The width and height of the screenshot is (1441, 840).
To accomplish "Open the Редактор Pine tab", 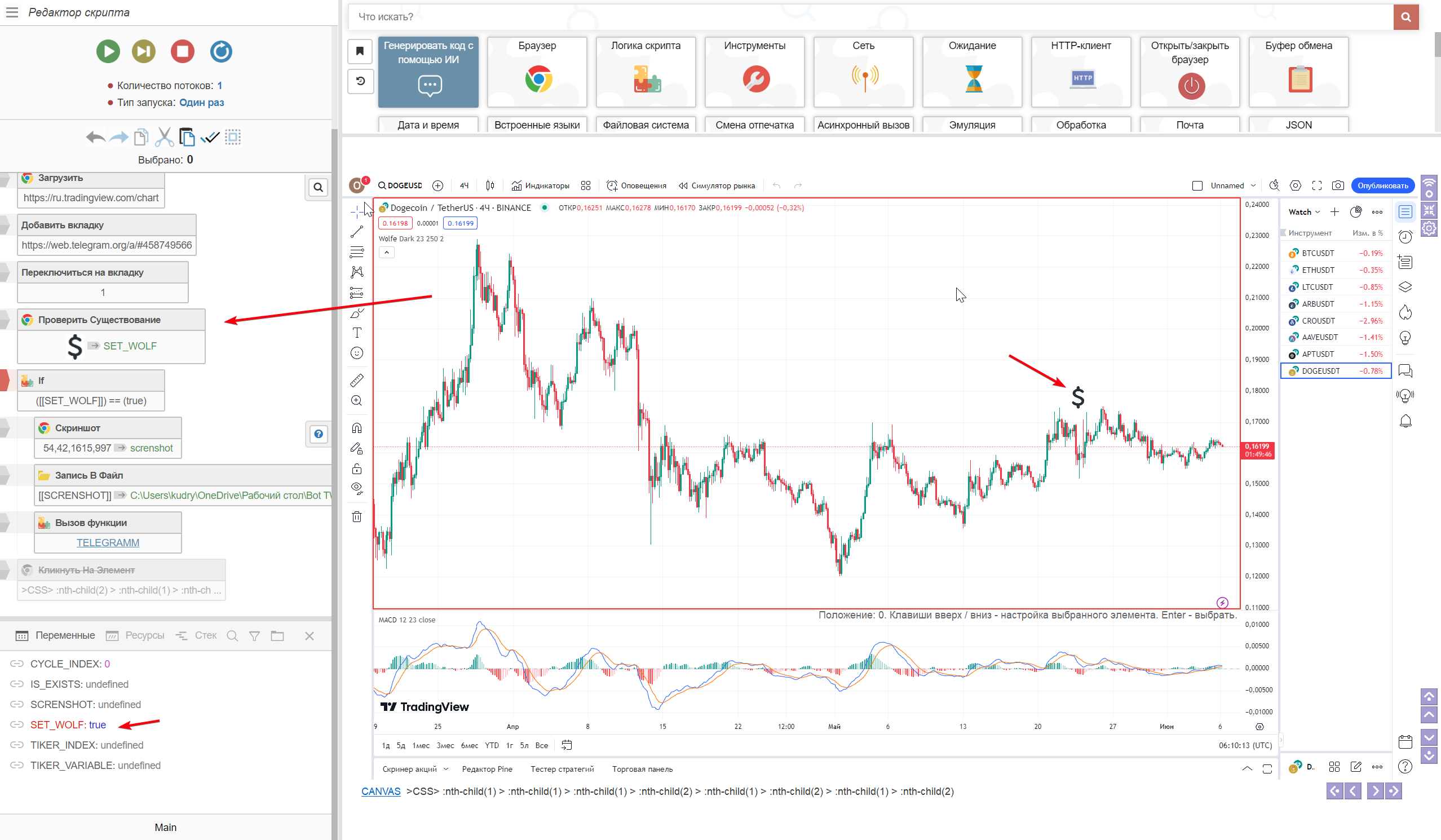I will (487, 769).
